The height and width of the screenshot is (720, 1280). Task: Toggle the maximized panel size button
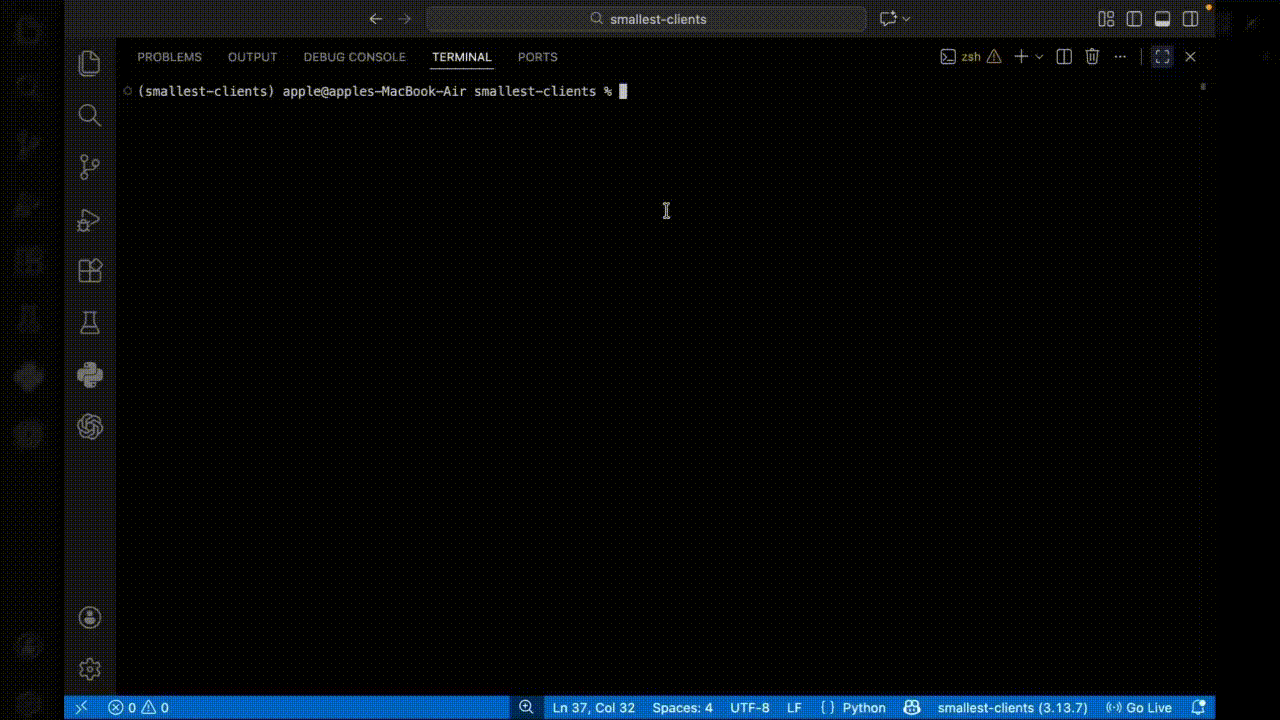[1162, 57]
